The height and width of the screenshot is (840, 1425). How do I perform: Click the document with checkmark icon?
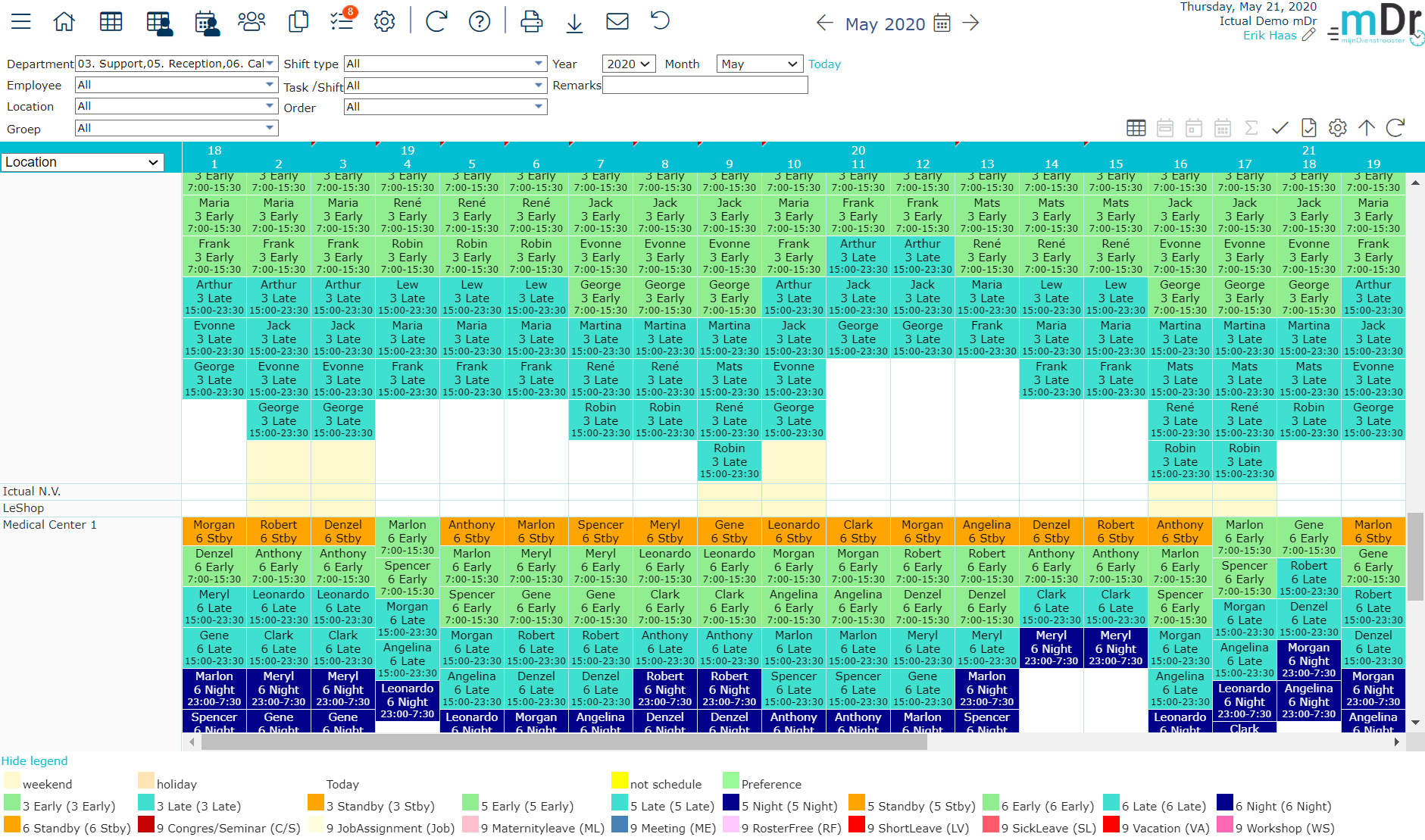[1309, 128]
